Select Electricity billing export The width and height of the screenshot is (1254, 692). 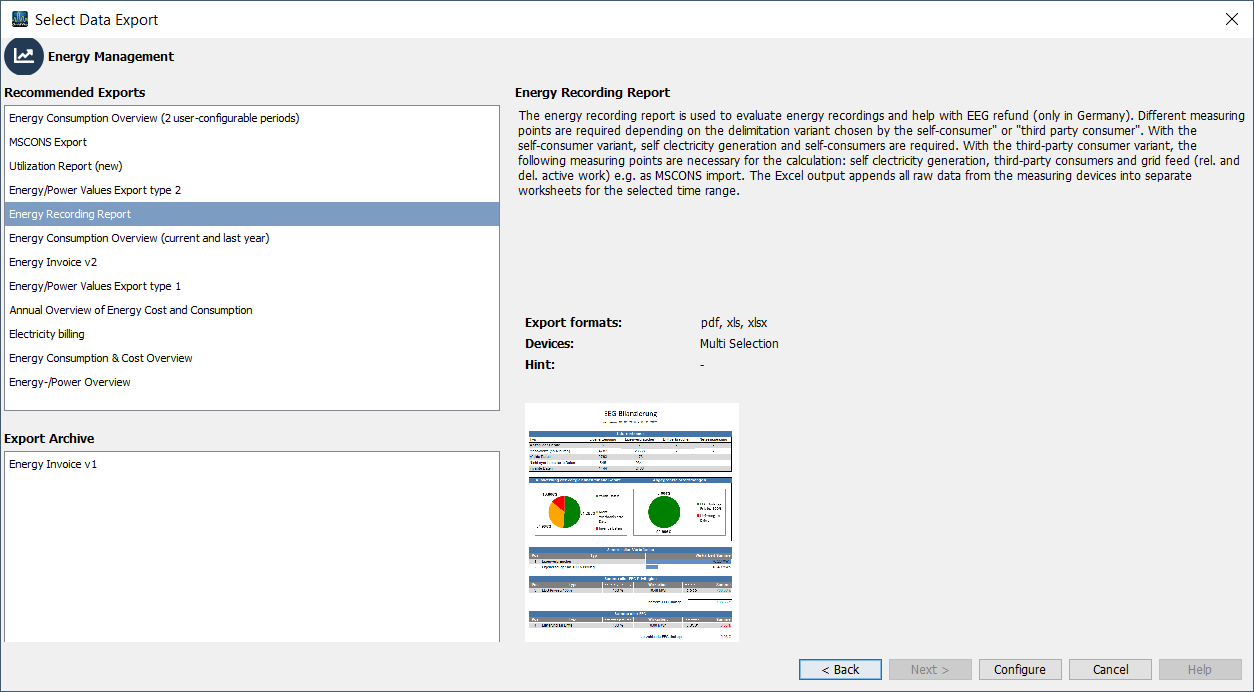click(47, 334)
